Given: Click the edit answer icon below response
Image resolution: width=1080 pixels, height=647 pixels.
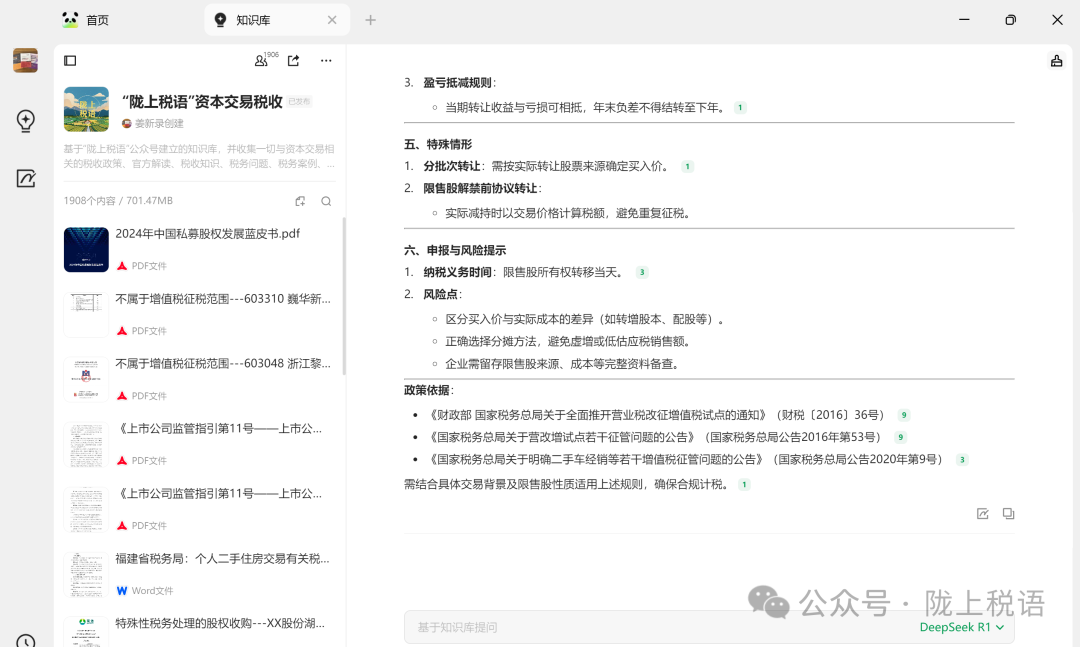Looking at the screenshot, I should 982,514.
